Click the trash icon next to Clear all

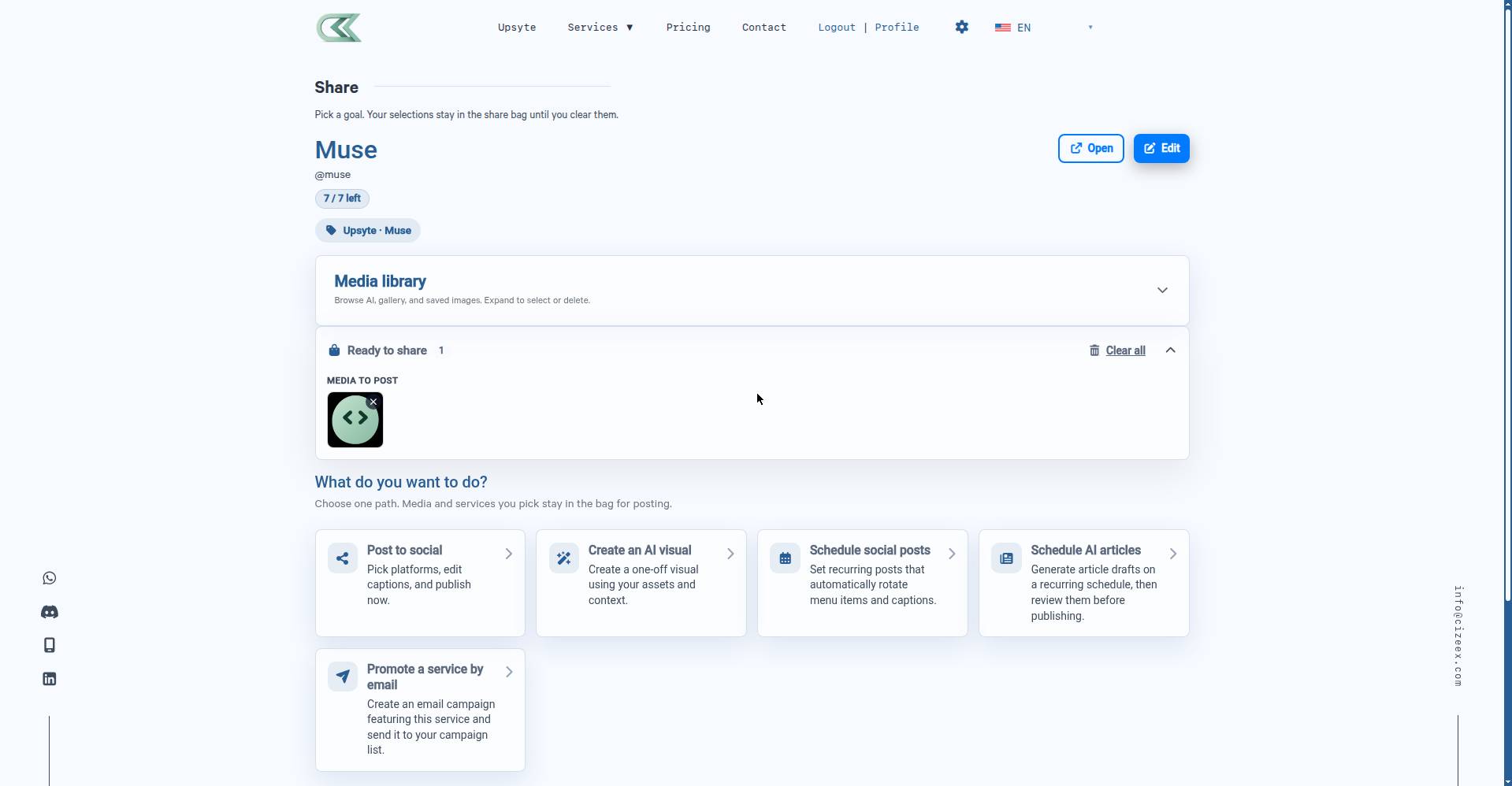pyautogui.click(x=1094, y=350)
